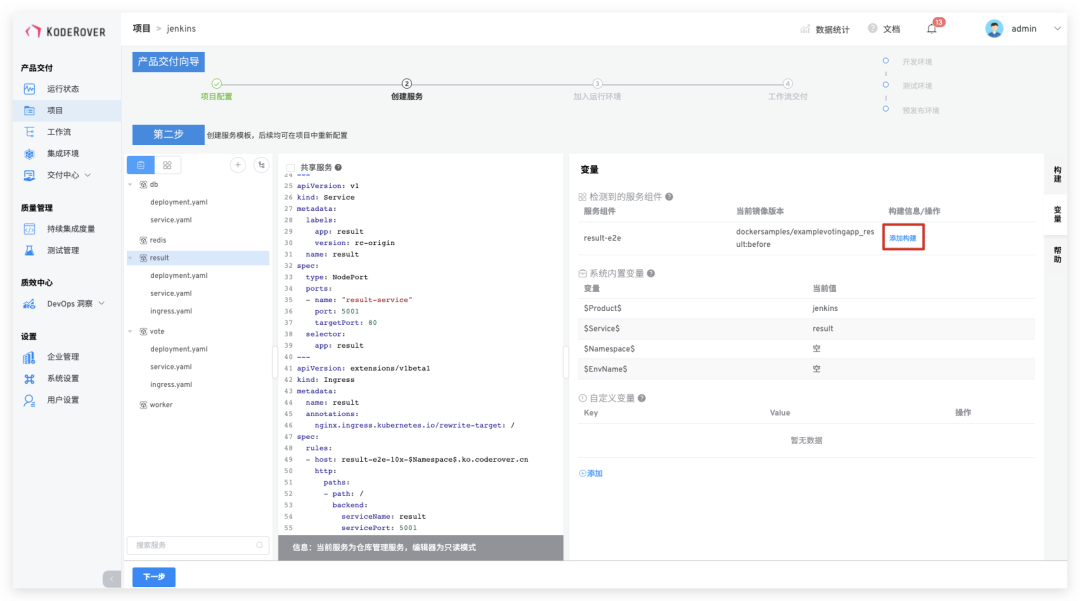Image resolution: width=1080 pixels, height=601 pixels.
Task: Click the search magnifier icon
Action: pyautogui.click(x=260, y=545)
